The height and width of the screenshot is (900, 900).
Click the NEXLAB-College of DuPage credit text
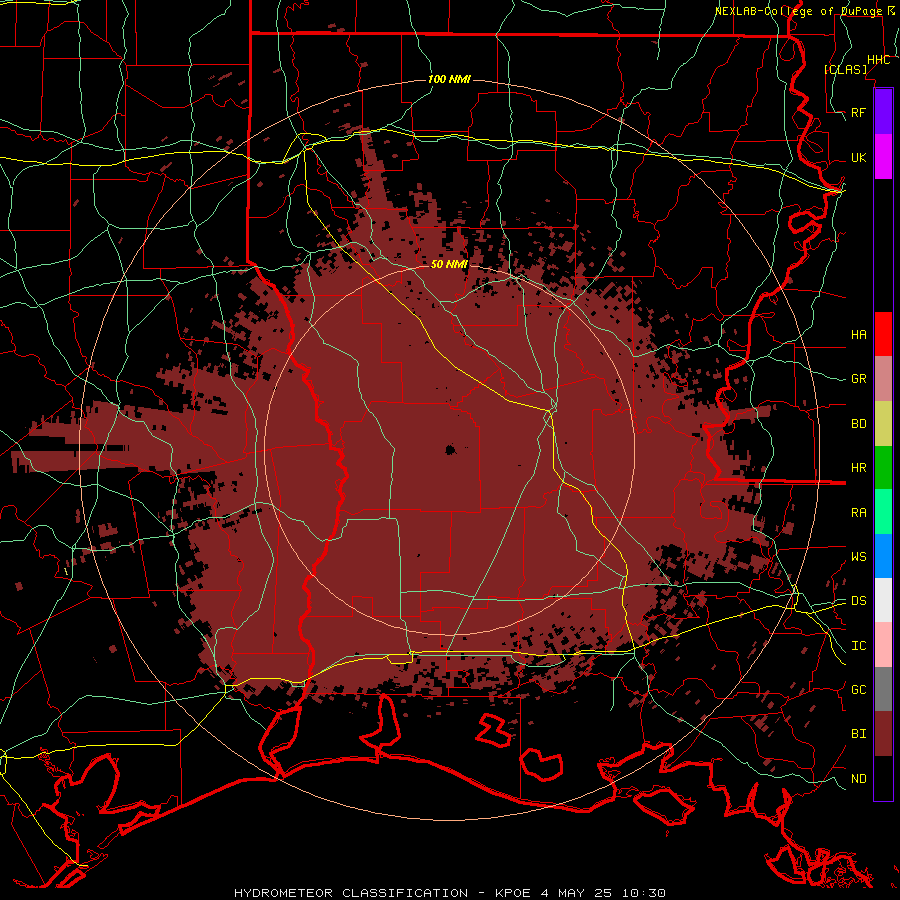(x=798, y=11)
